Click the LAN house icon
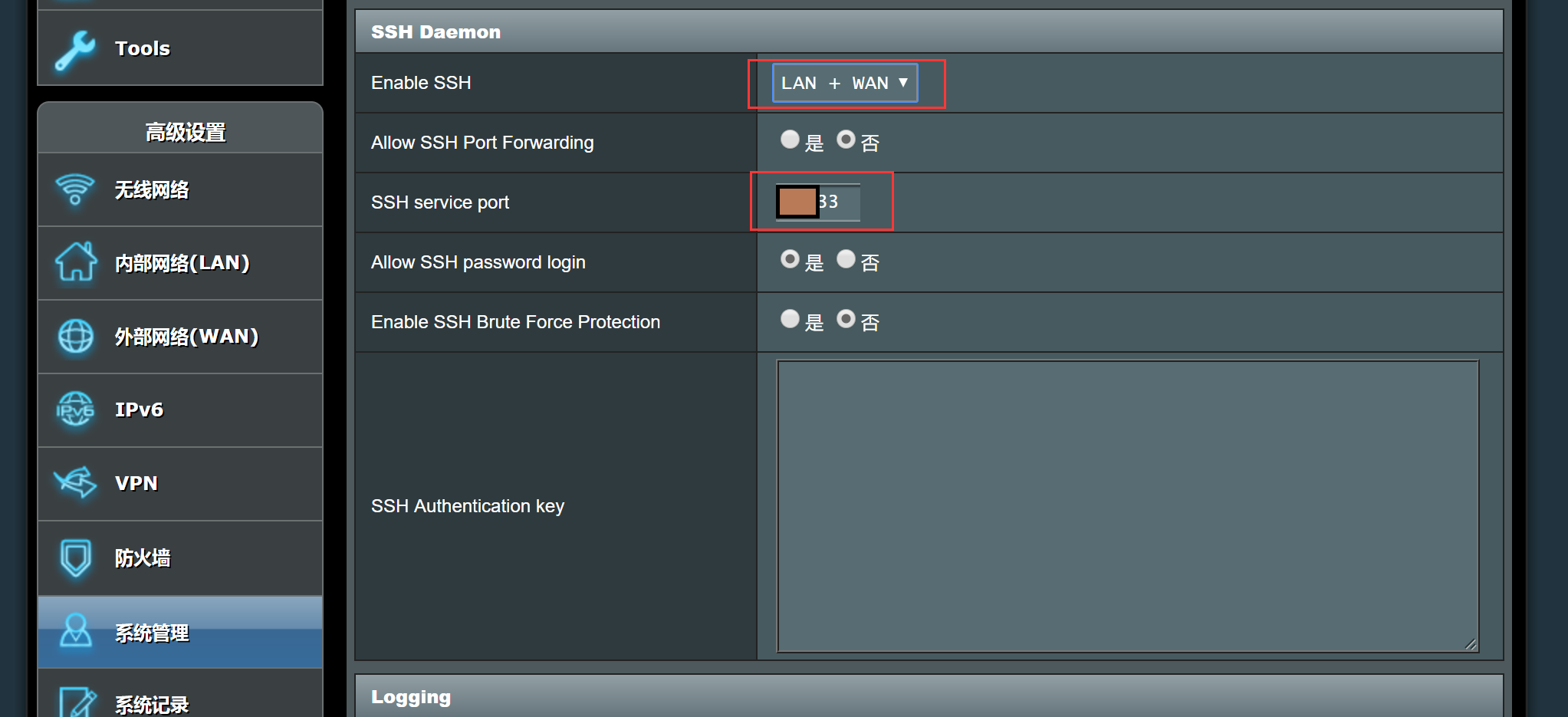Image resolution: width=1568 pixels, height=717 pixels. pos(76,262)
